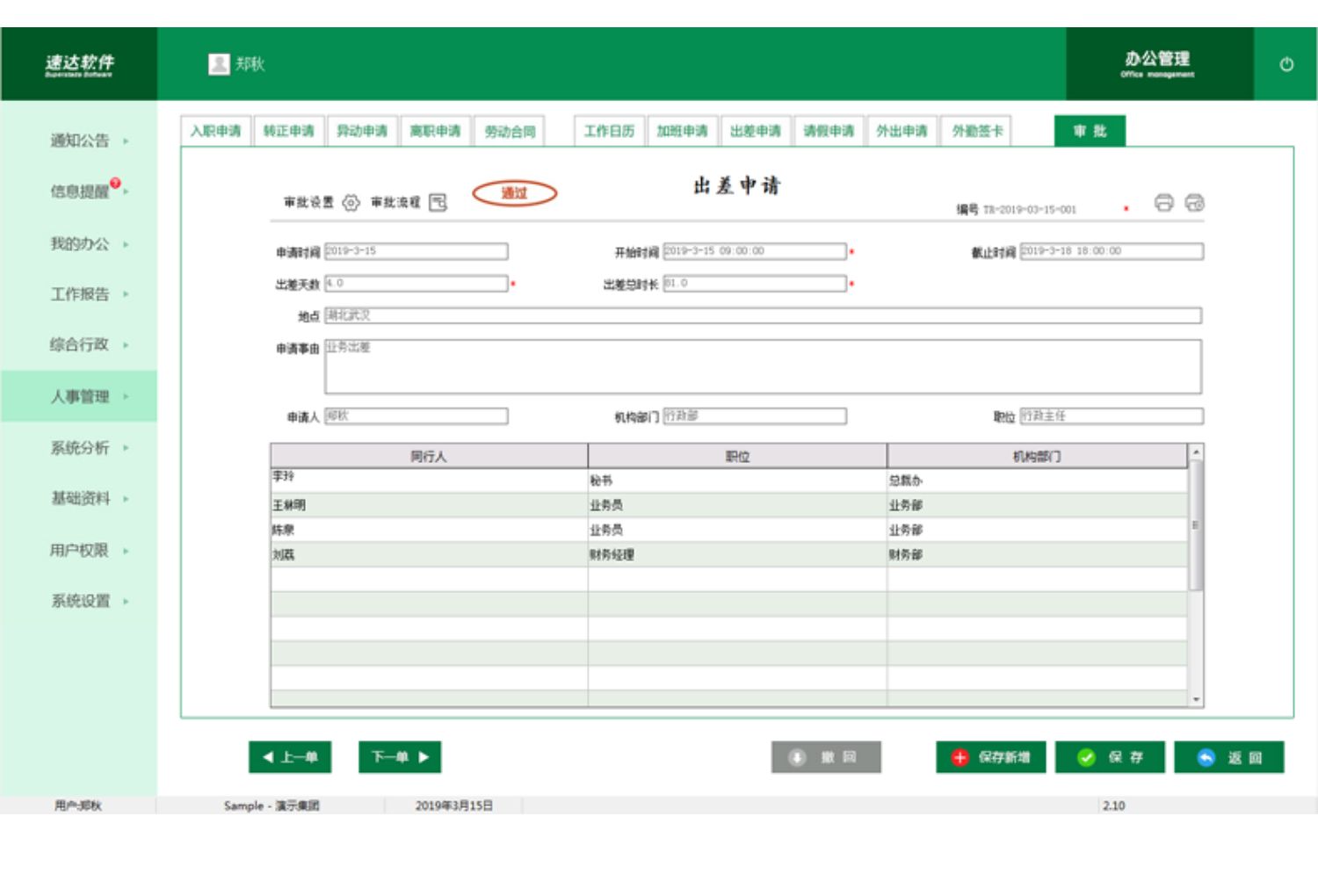
Task: Select the 财务经理 table cell
Action: [x=737, y=554]
